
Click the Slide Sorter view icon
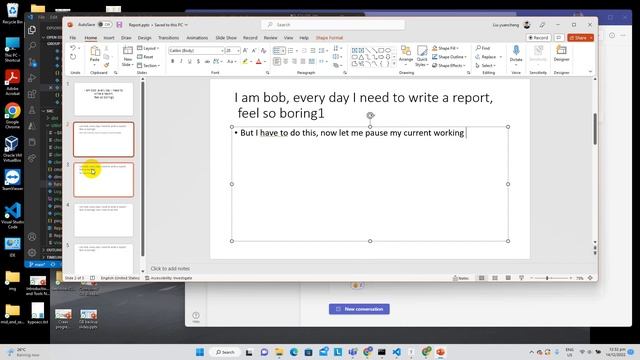coord(495,278)
